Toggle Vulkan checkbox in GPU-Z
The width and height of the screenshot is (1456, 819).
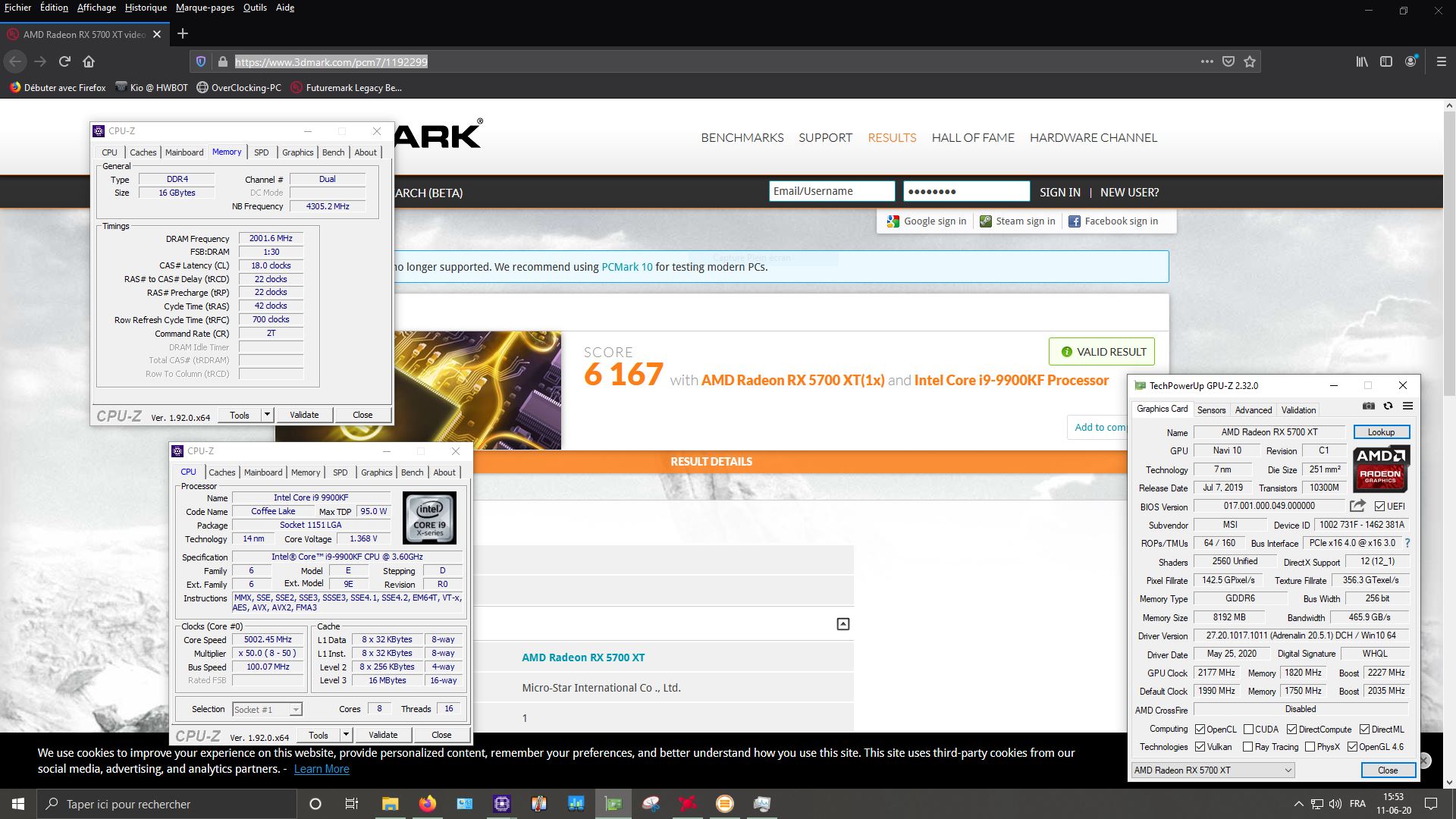(1200, 747)
